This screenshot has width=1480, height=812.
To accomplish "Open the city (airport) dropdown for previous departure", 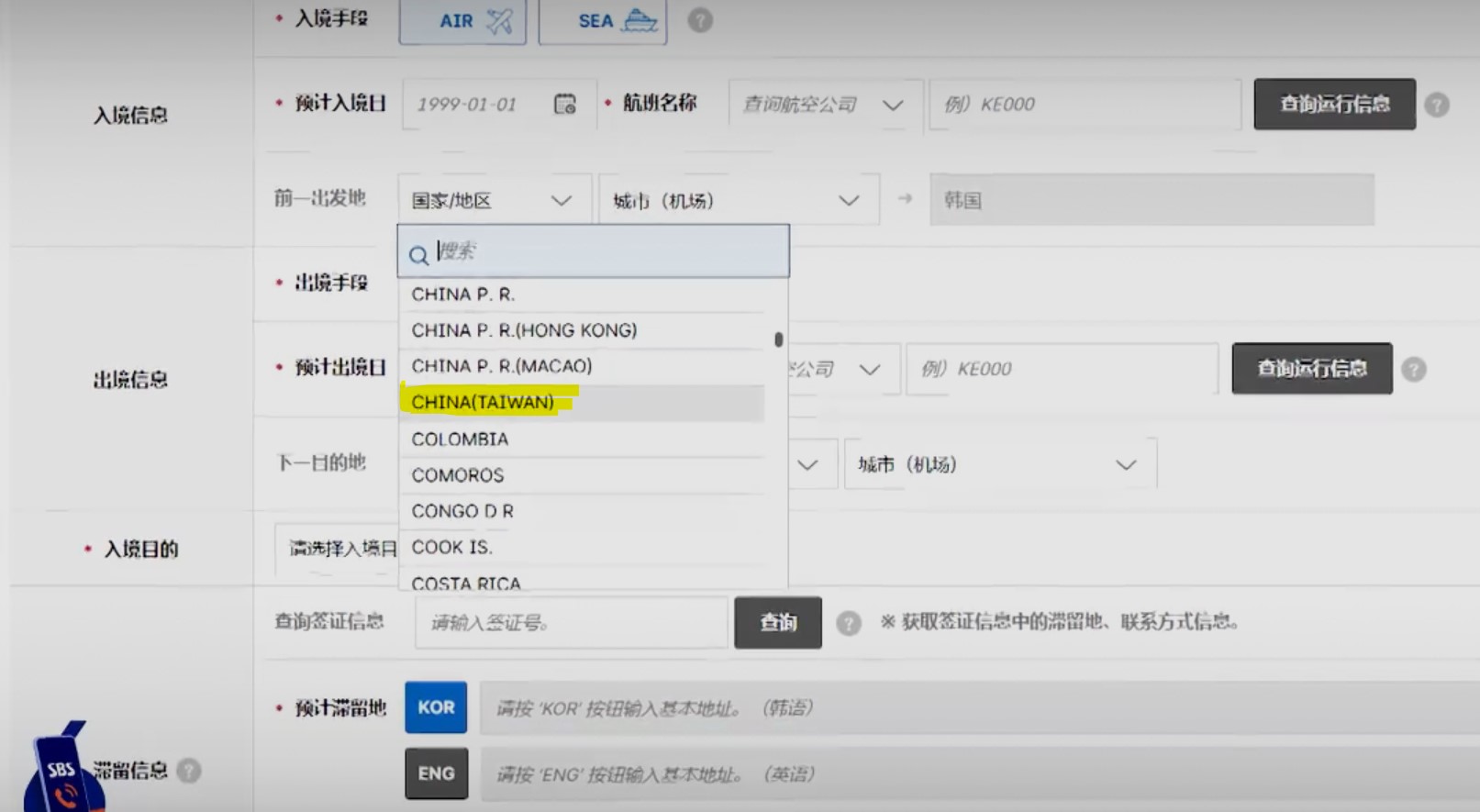I will 737,200.
